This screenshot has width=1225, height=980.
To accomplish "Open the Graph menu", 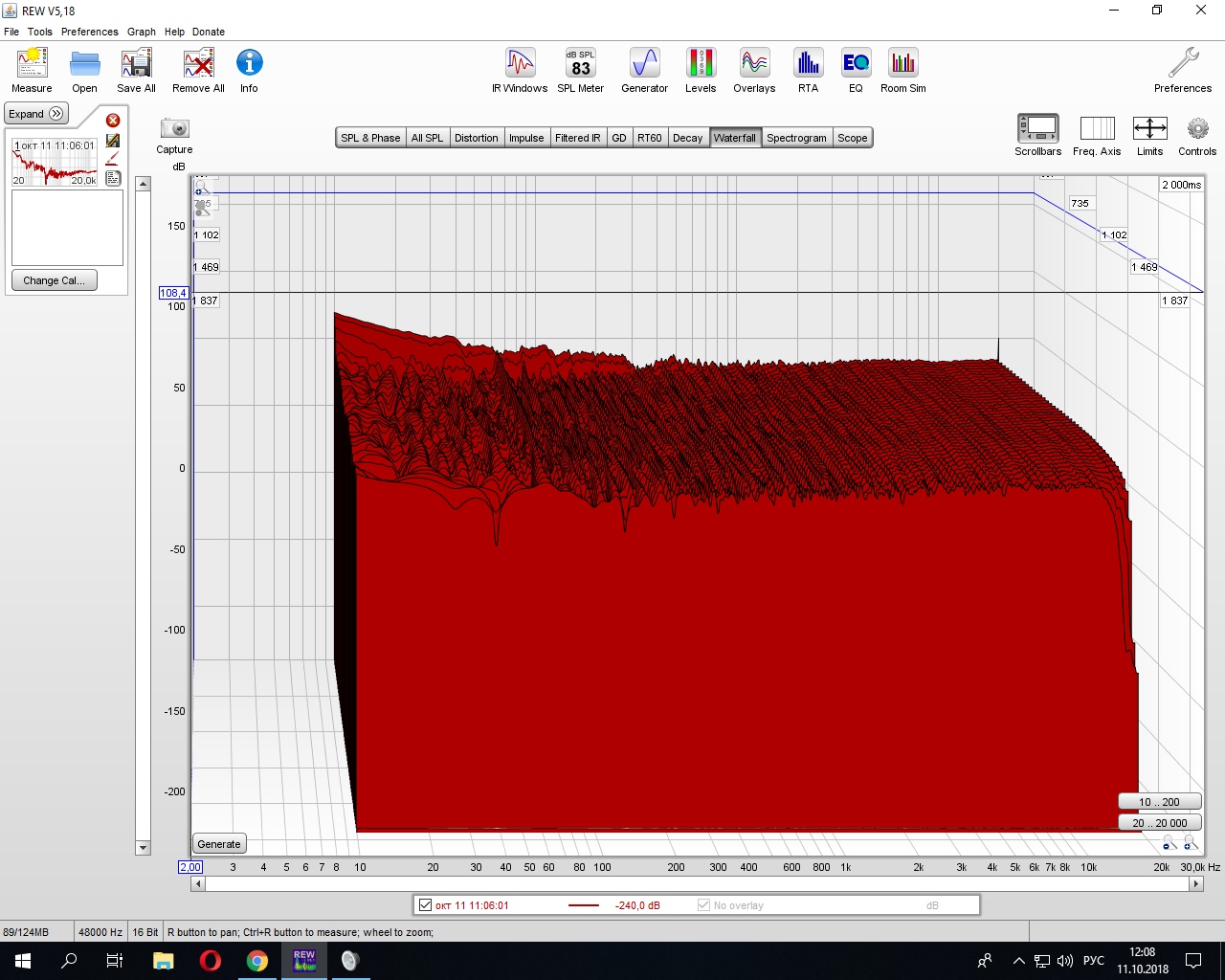I will tap(142, 32).
